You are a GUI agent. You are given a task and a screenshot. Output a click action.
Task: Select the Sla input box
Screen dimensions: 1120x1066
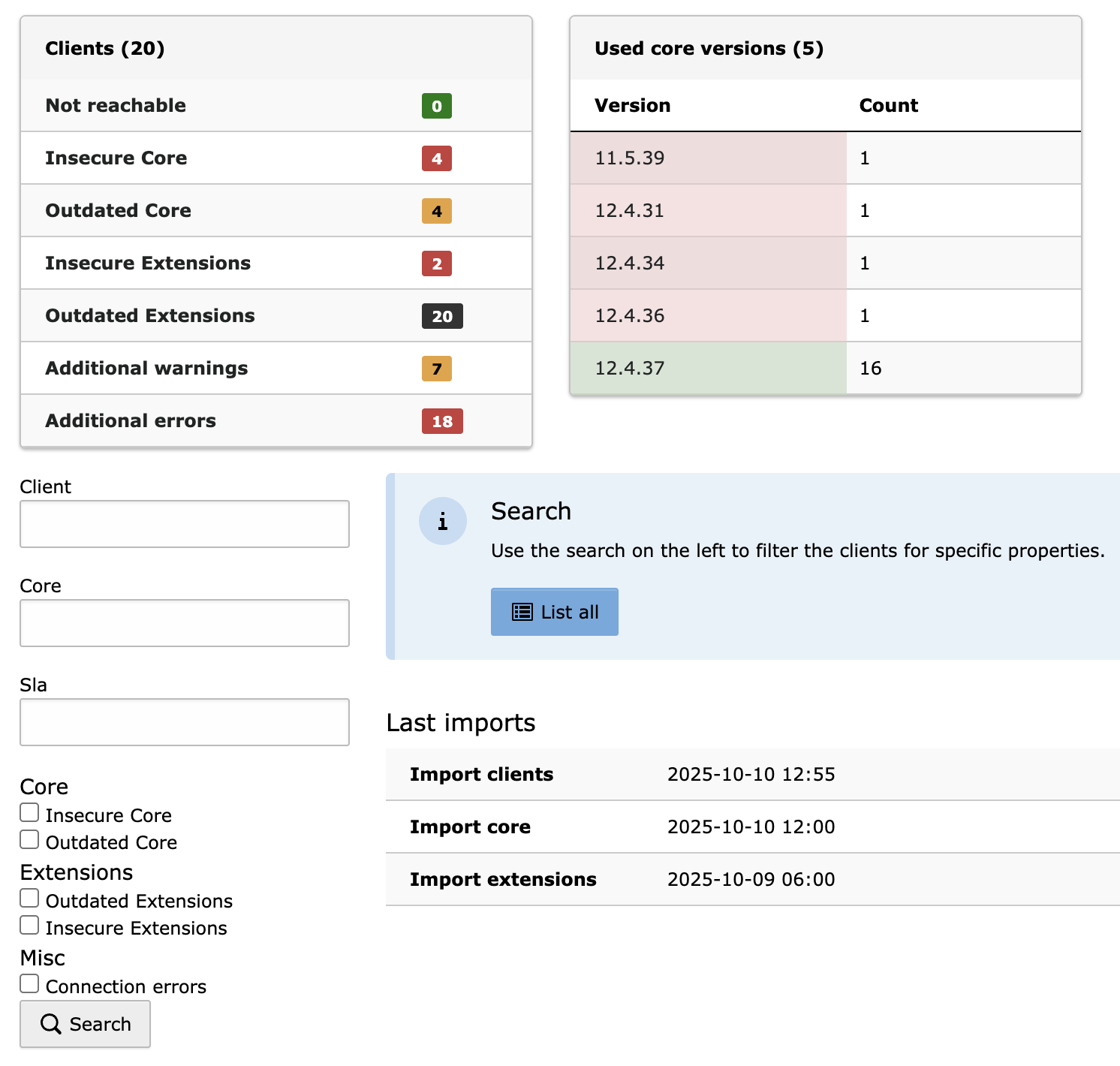coord(185,722)
